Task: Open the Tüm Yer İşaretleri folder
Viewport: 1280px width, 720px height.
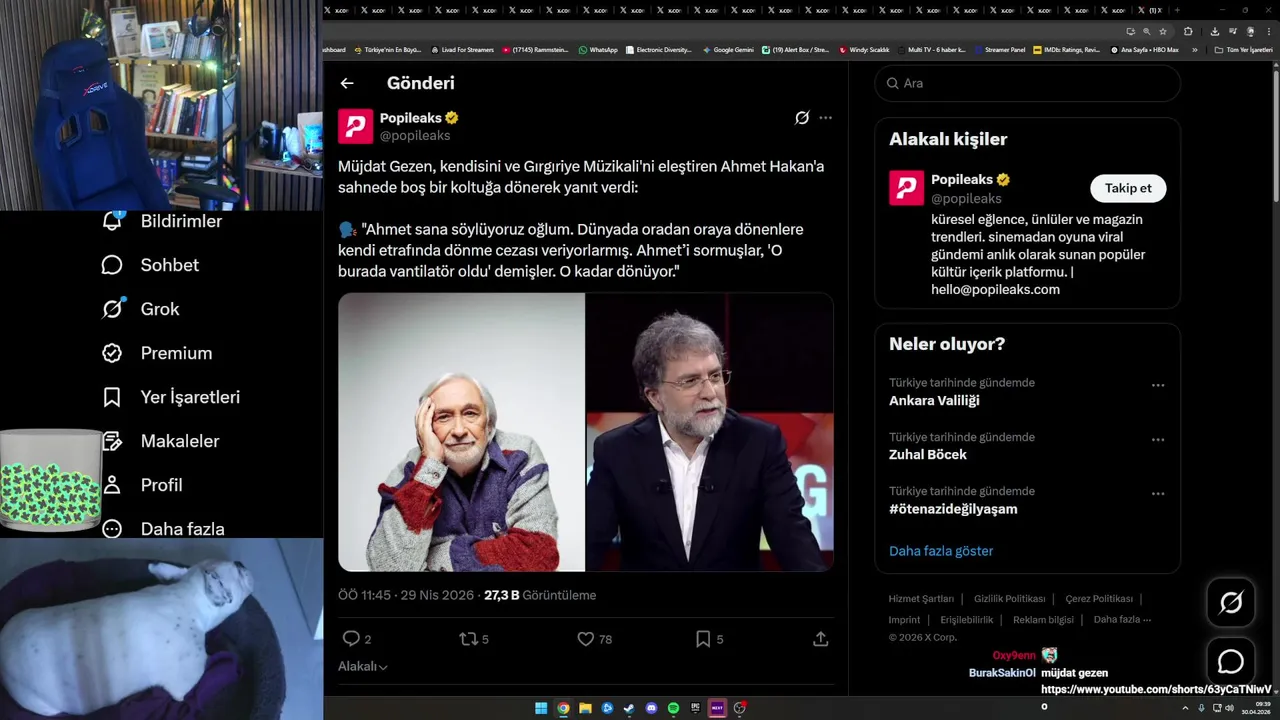Action: pos(1243,50)
